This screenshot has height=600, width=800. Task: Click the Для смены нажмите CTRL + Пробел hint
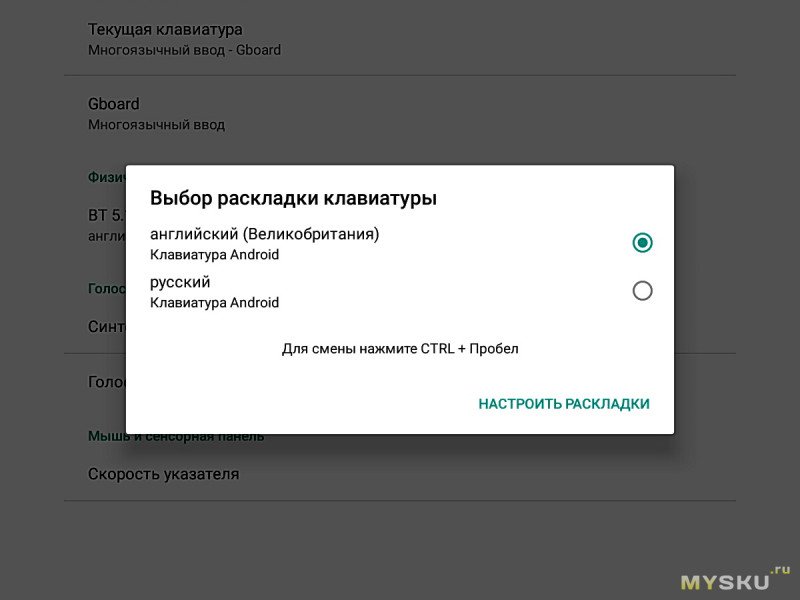[400, 348]
